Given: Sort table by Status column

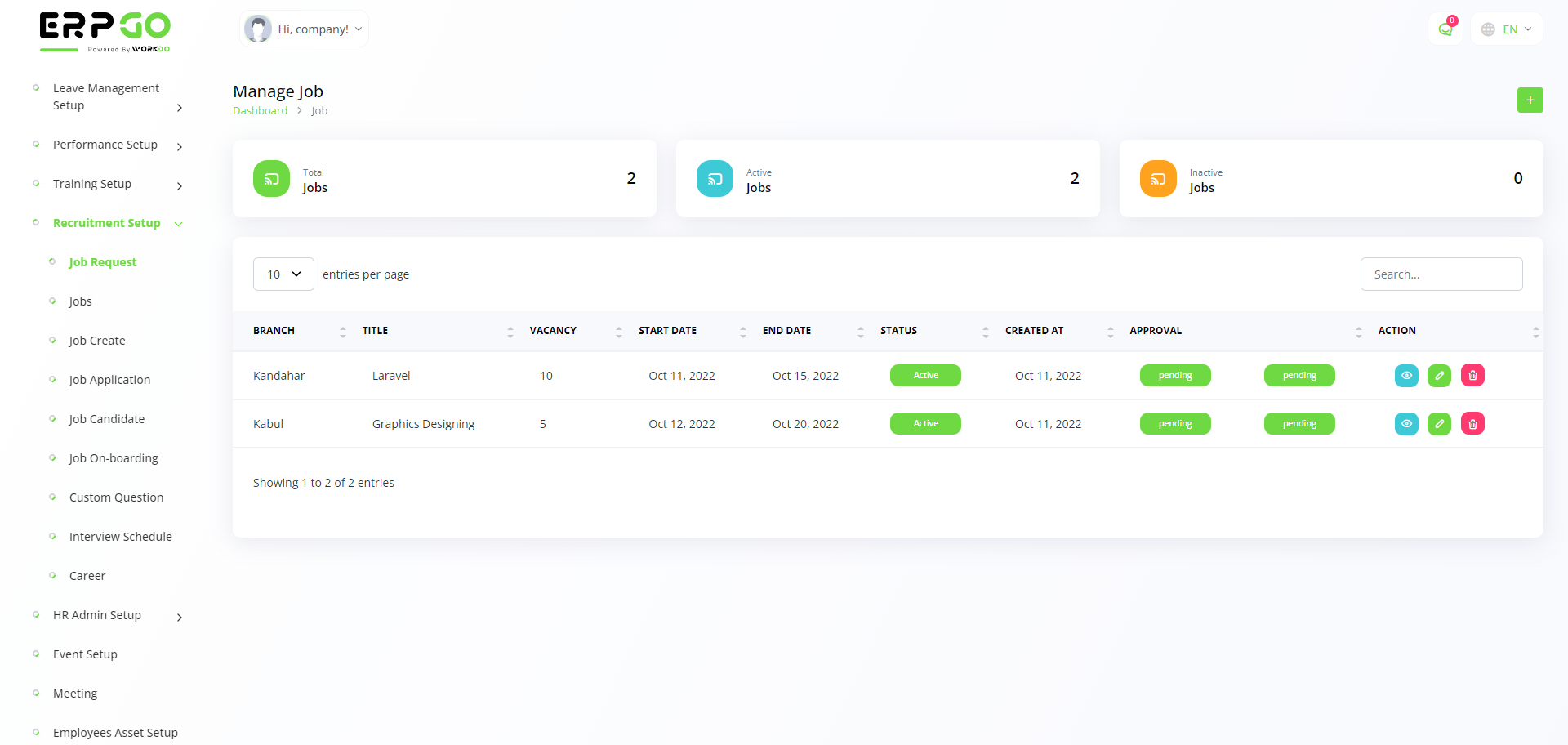Looking at the screenshot, I should [x=898, y=331].
